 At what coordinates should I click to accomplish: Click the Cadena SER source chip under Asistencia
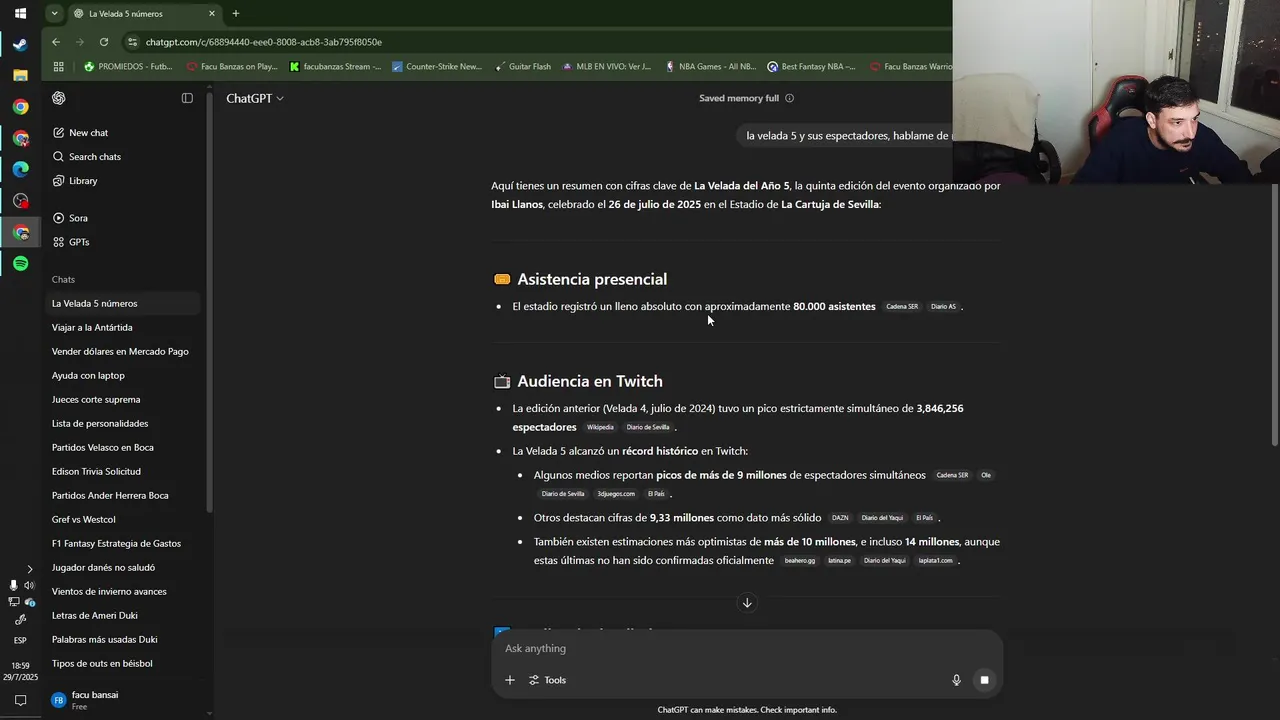(902, 307)
